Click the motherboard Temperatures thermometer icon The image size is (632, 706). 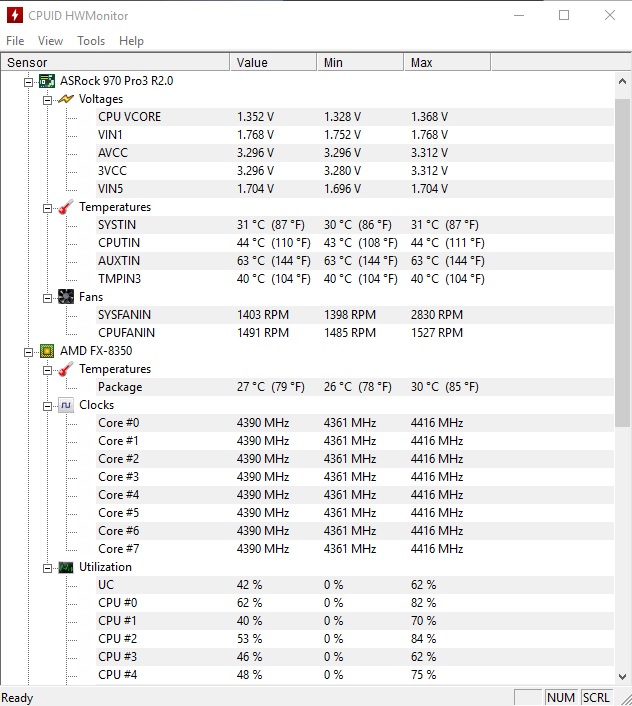pos(66,207)
